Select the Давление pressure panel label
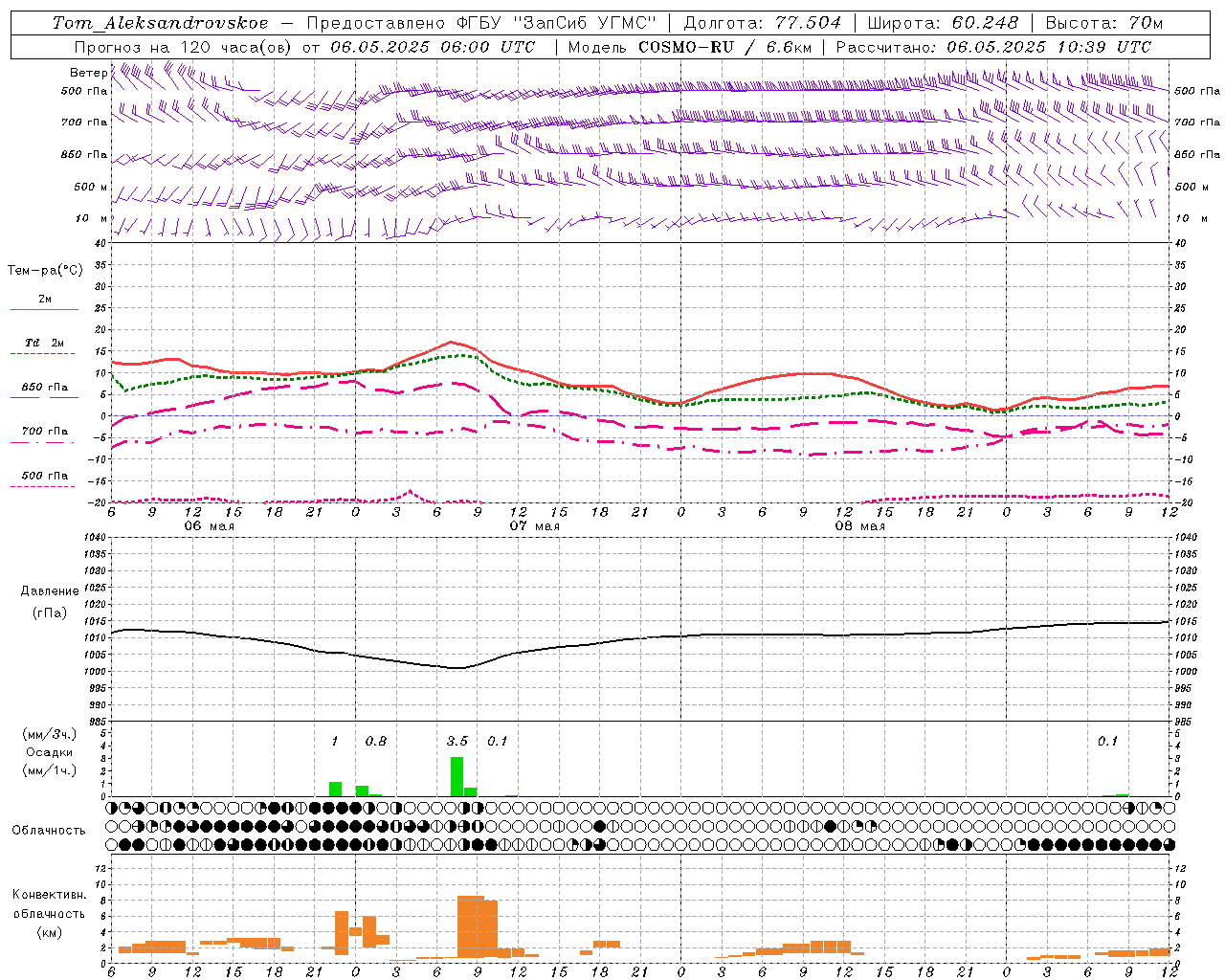This screenshot has width=1225, height=980. tap(50, 591)
